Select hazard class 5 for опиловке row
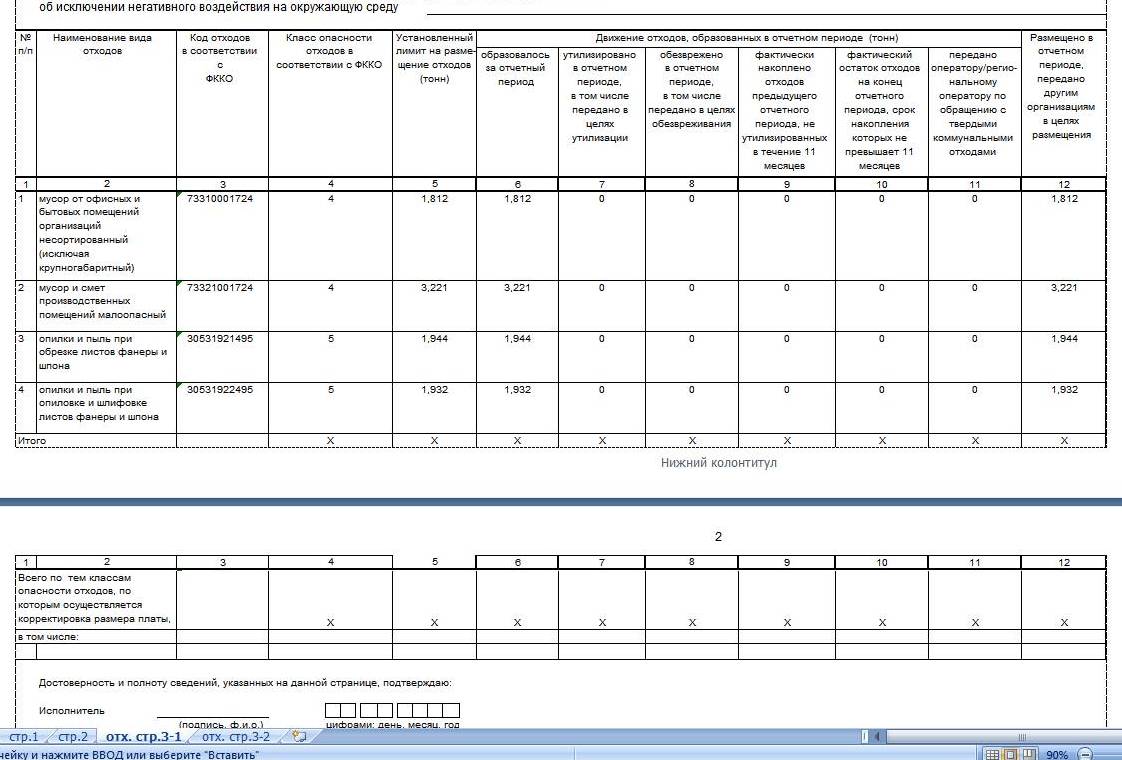 point(330,408)
